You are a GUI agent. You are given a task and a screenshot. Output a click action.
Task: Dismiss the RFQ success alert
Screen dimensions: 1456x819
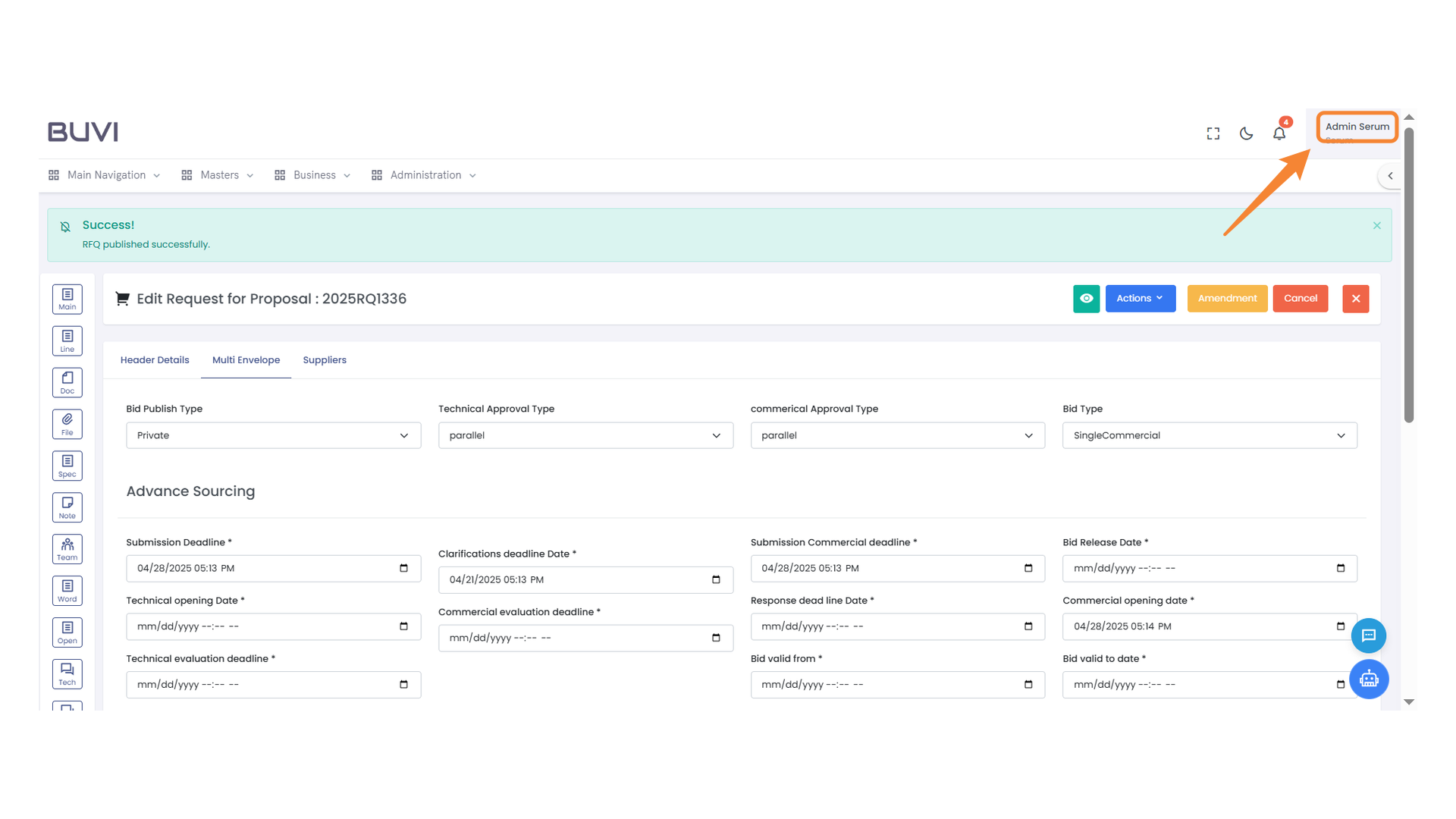coord(1376,225)
